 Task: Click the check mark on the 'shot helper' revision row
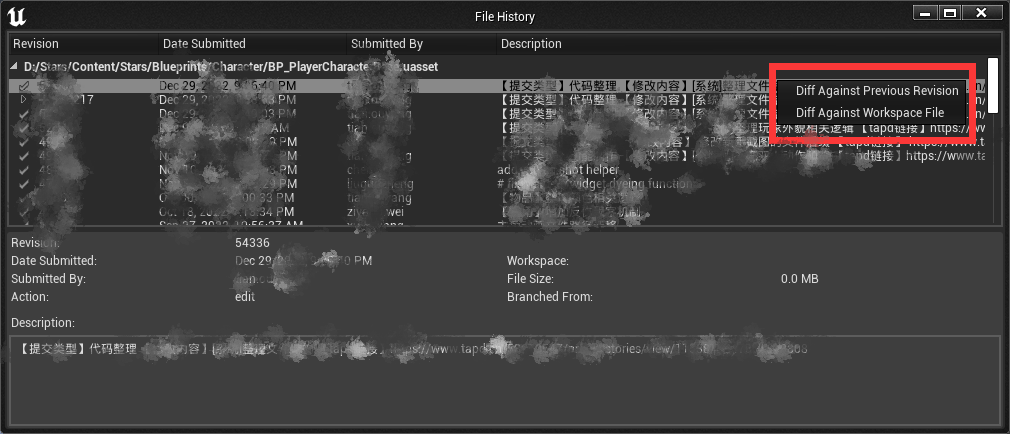[x=24, y=171]
